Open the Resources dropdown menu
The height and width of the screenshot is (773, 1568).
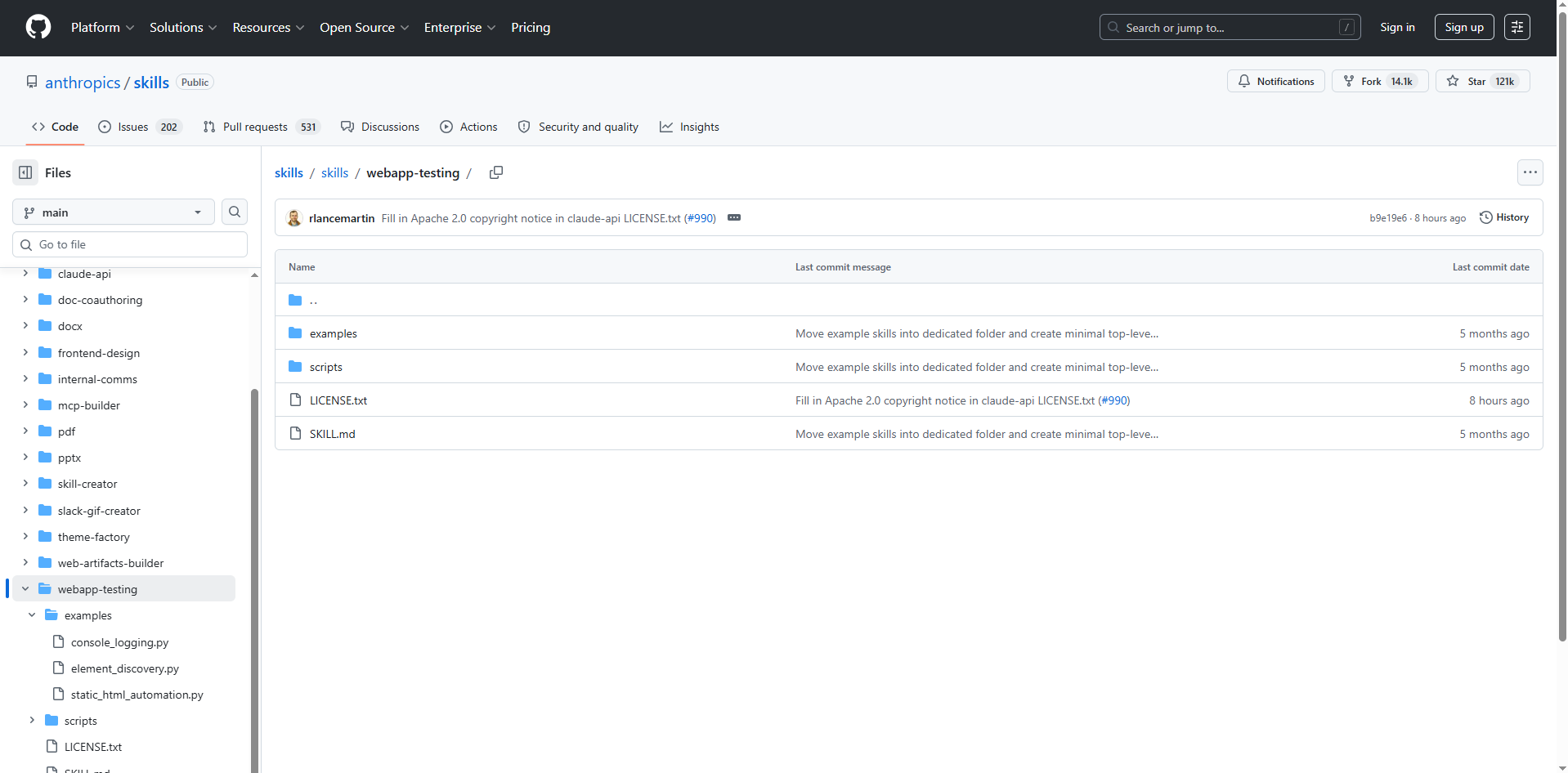pyautogui.click(x=268, y=27)
